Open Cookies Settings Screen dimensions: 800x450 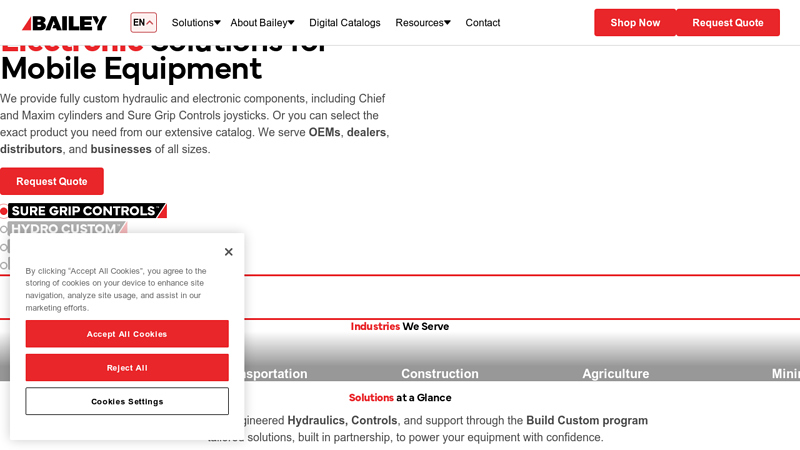127,402
